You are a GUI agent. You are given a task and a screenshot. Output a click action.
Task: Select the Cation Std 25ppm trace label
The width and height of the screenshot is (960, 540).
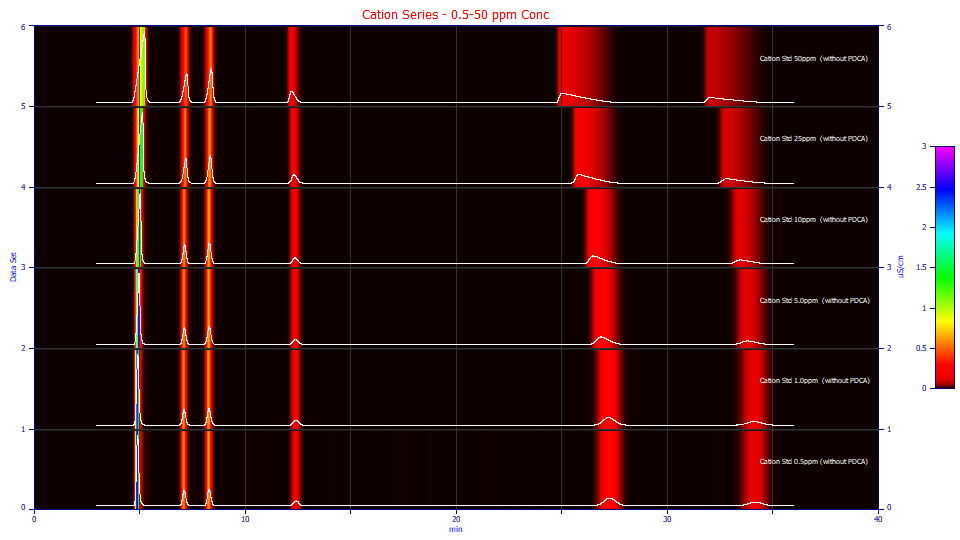coord(814,139)
